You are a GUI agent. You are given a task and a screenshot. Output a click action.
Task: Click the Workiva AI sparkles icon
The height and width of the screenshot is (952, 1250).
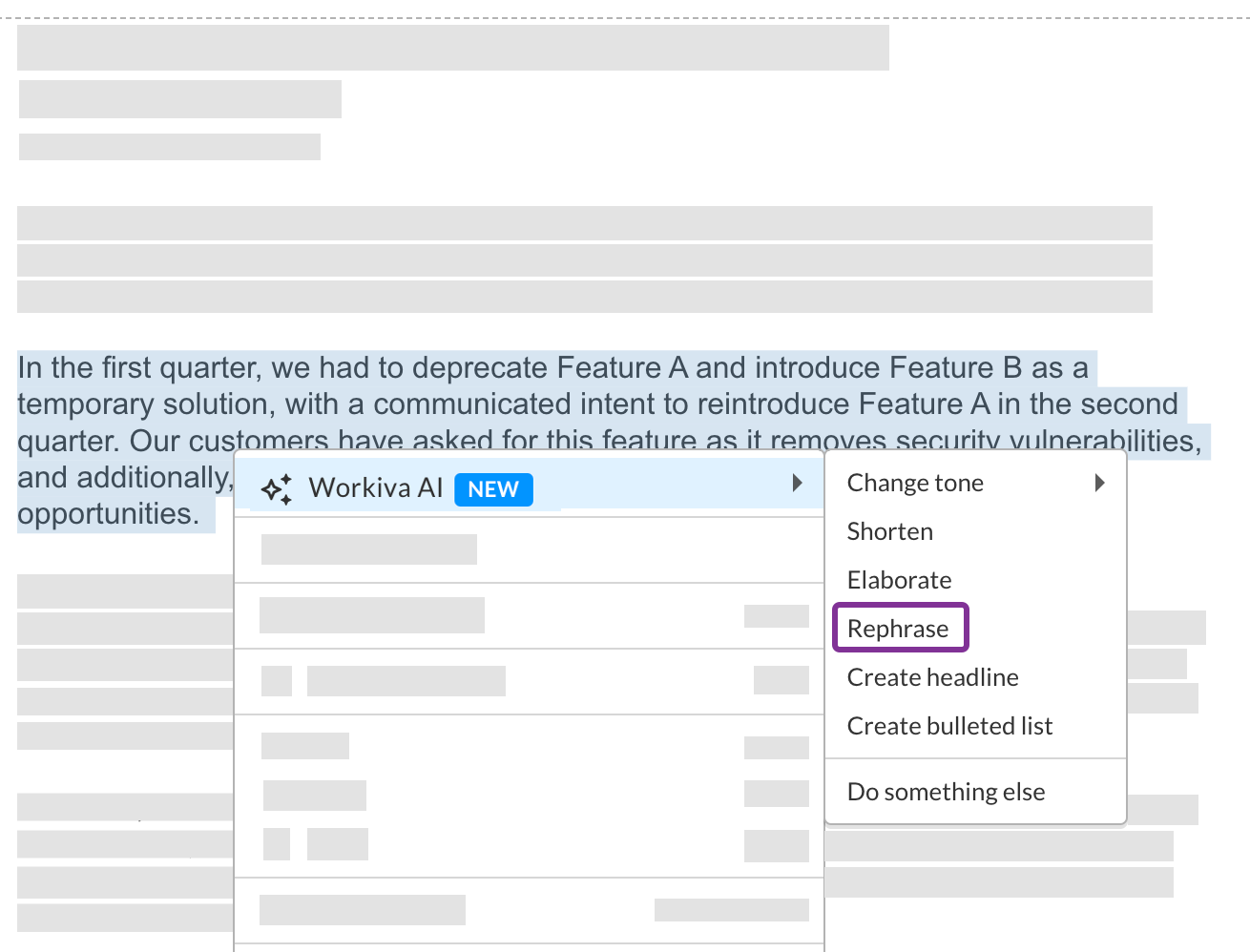[277, 488]
